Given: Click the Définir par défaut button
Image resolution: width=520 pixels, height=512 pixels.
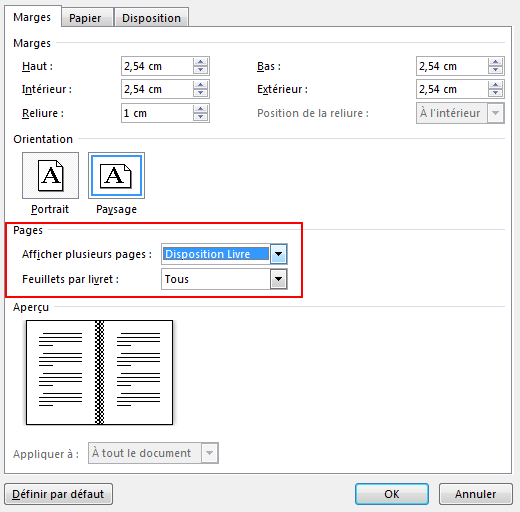Looking at the screenshot, I should [58, 494].
